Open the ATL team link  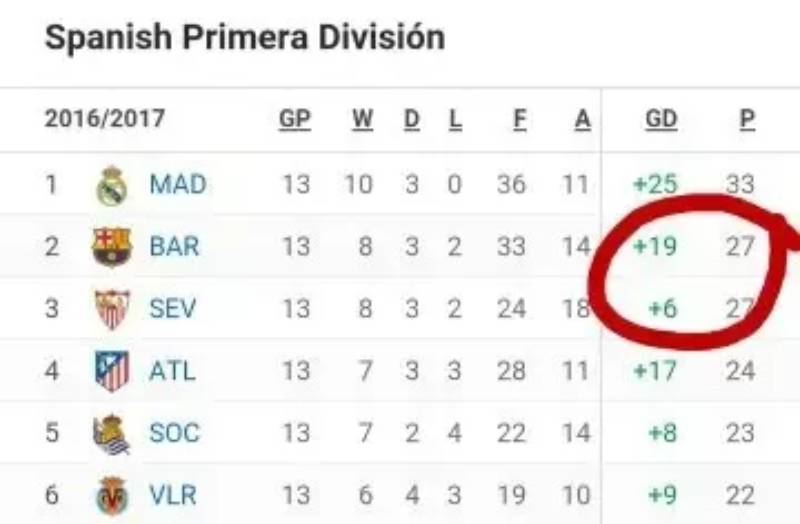tap(172, 371)
